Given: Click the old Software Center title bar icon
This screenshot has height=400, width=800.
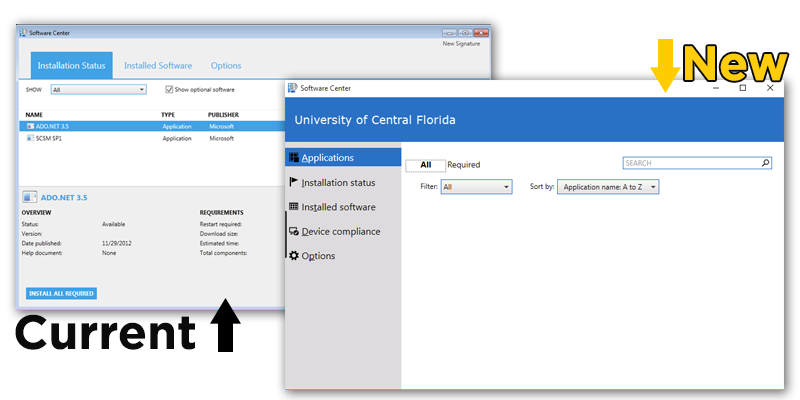Looking at the screenshot, I should coord(23,33).
